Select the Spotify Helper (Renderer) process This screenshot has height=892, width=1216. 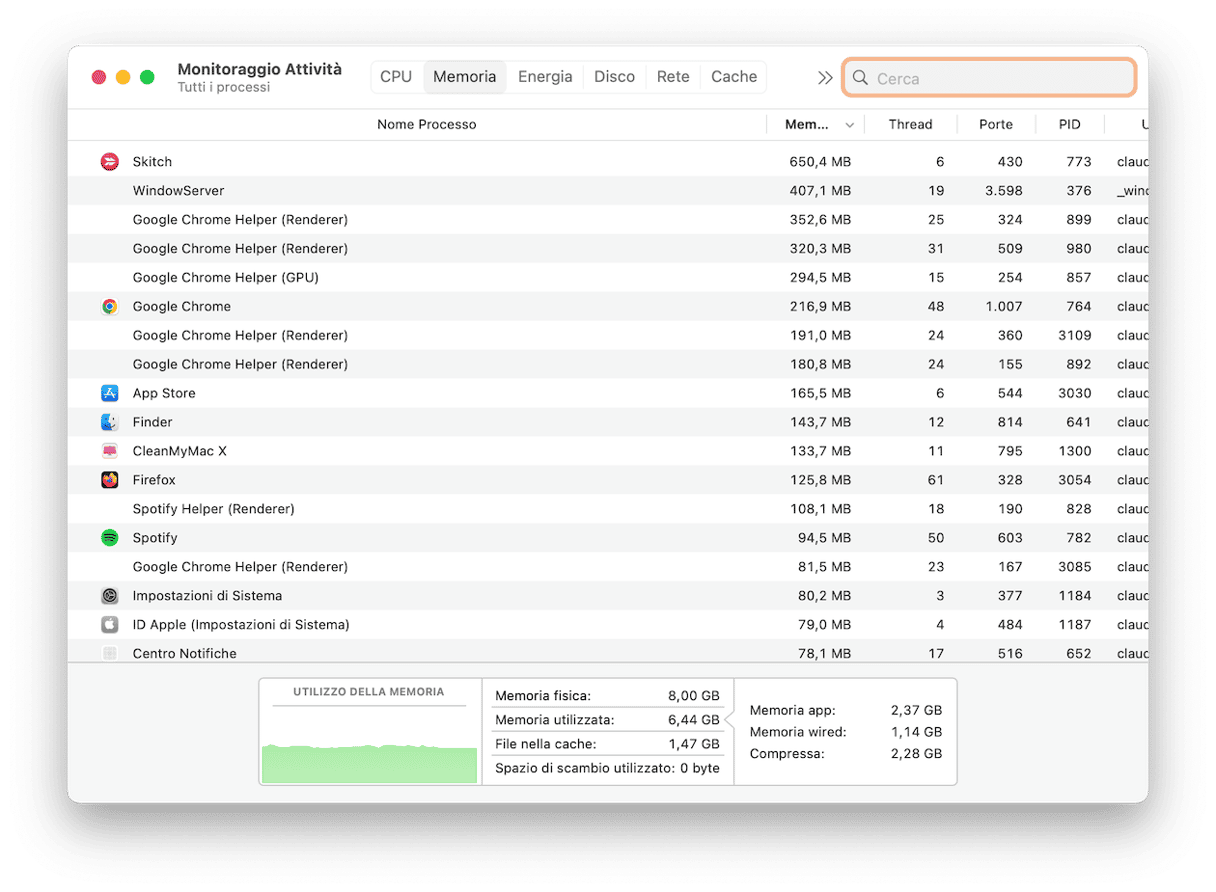[x=608, y=509]
